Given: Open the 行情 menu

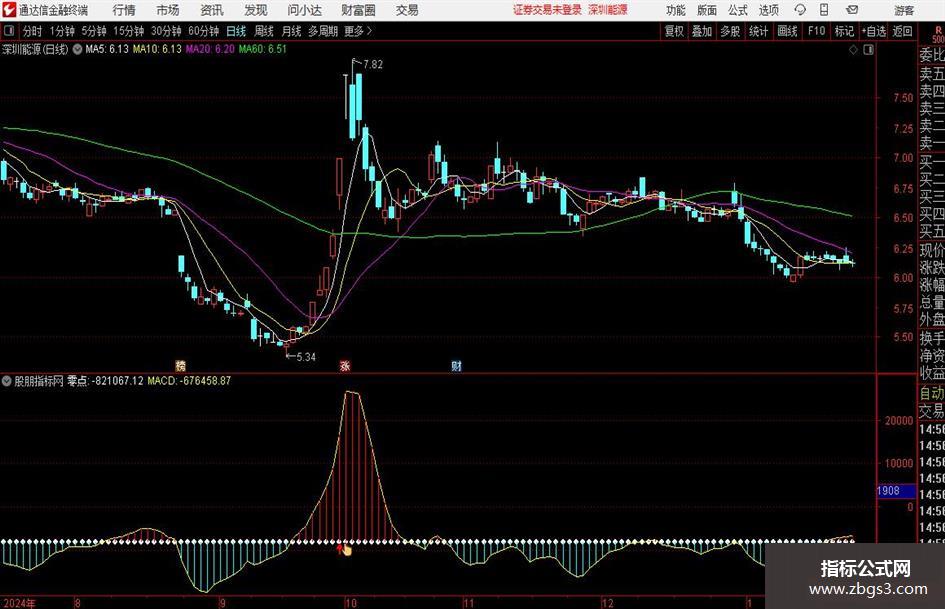Looking at the screenshot, I should [x=124, y=10].
